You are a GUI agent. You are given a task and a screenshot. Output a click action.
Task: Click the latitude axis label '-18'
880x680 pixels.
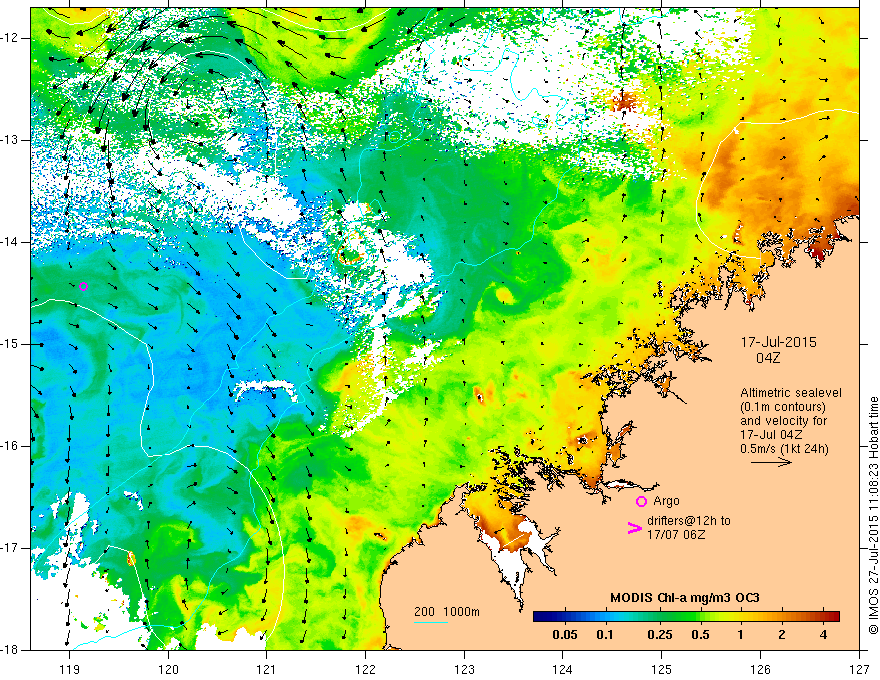click(x=11, y=650)
